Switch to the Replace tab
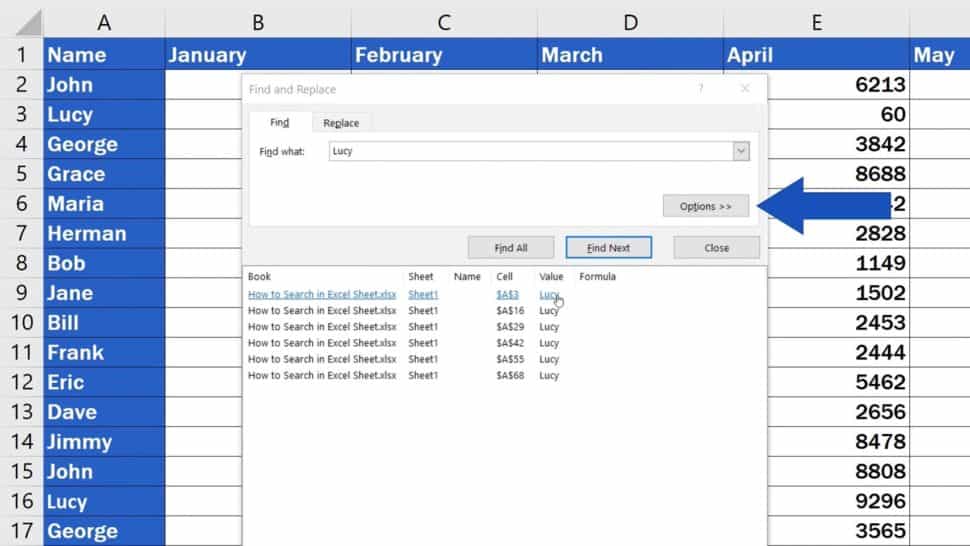The image size is (970, 546). coord(341,123)
